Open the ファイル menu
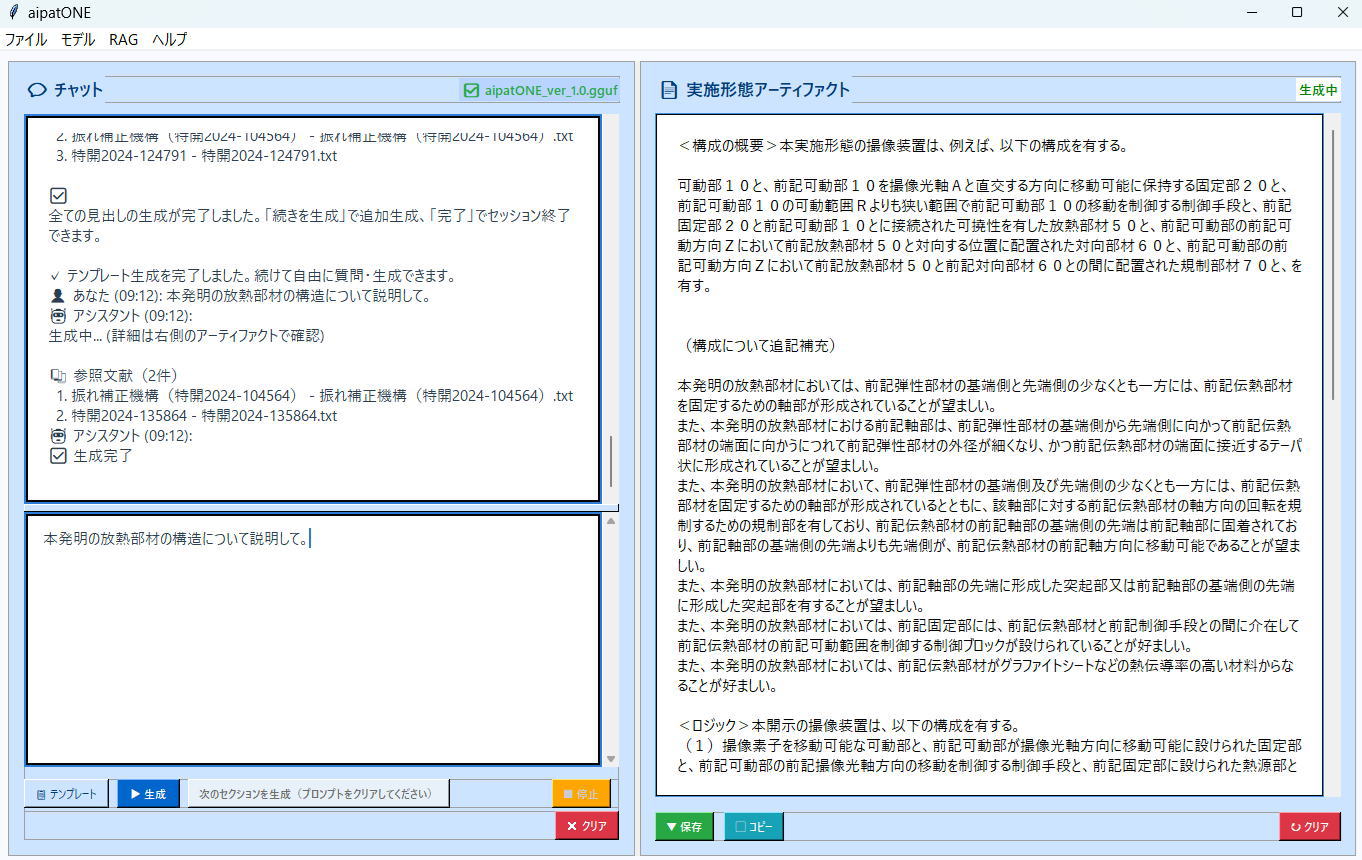This screenshot has height=860, width=1362. tap(26, 40)
